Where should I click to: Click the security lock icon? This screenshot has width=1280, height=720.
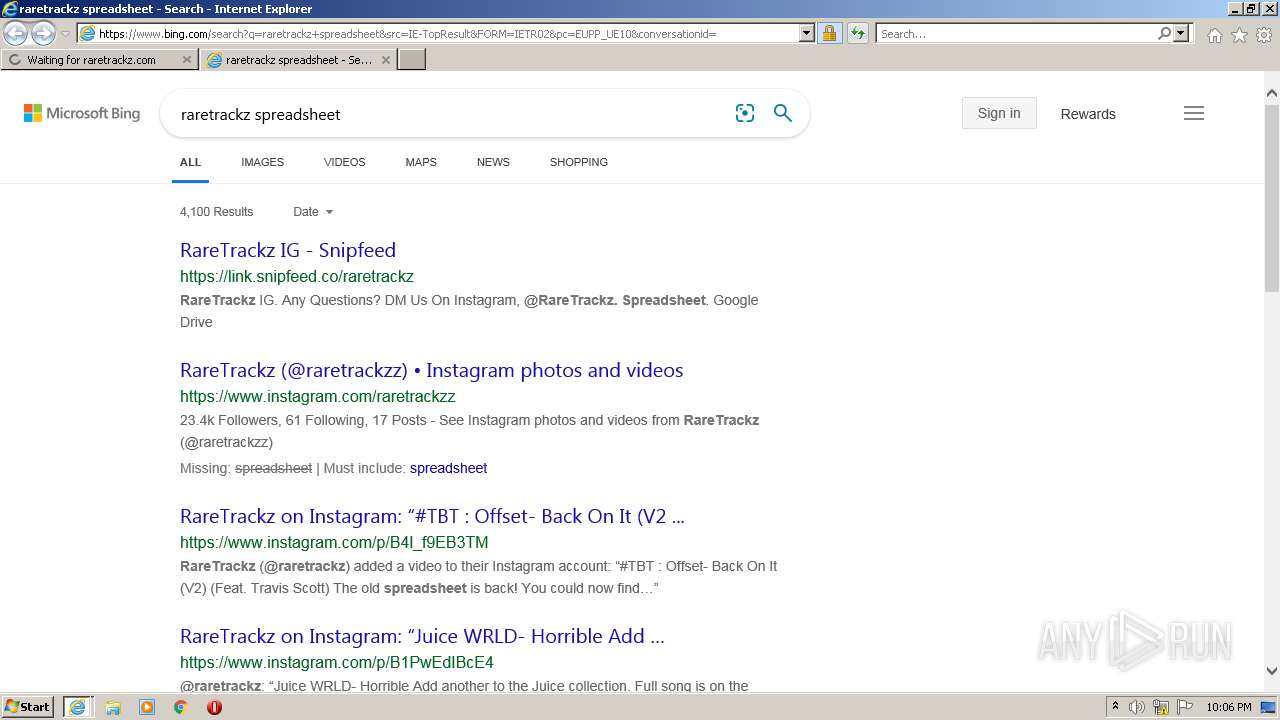click(x=829, y=33)
